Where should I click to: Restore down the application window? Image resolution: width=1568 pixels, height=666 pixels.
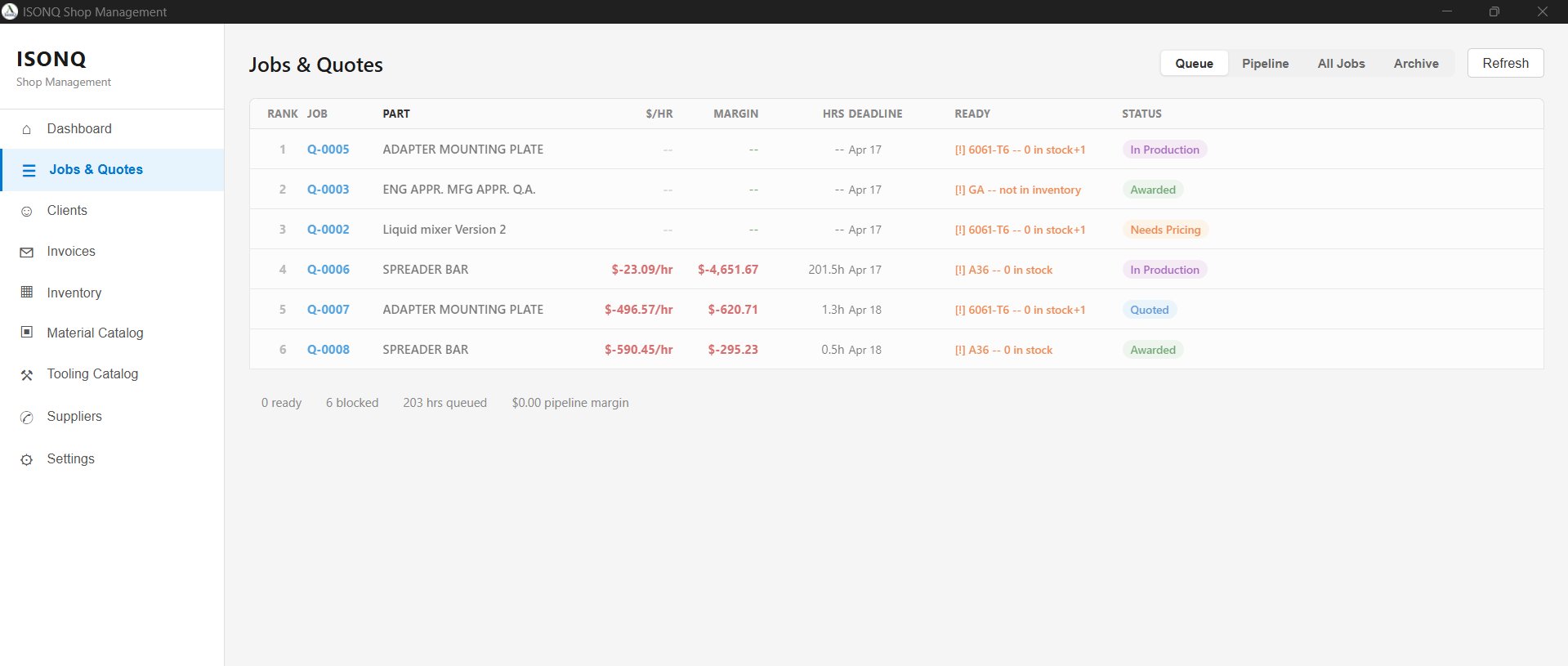[x=1494, y=11]
